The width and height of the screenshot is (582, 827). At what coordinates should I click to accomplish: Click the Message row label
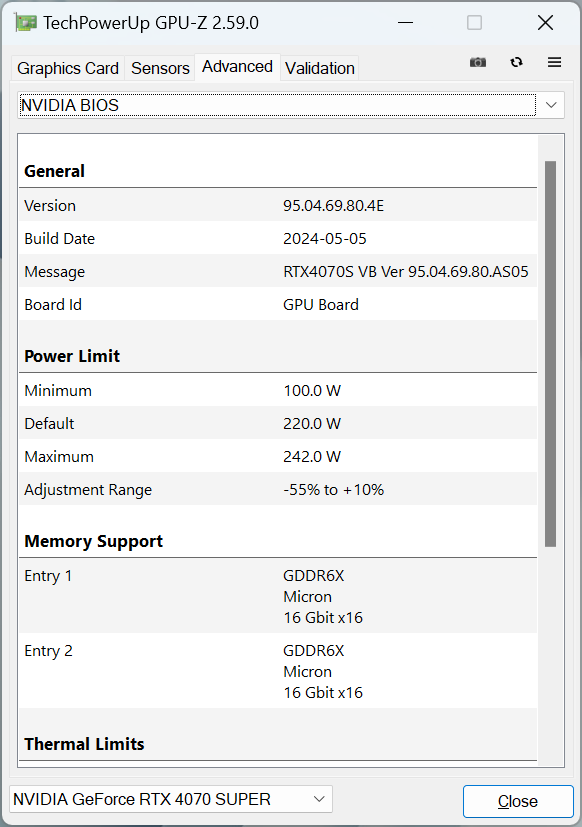[x=54, y=272]
